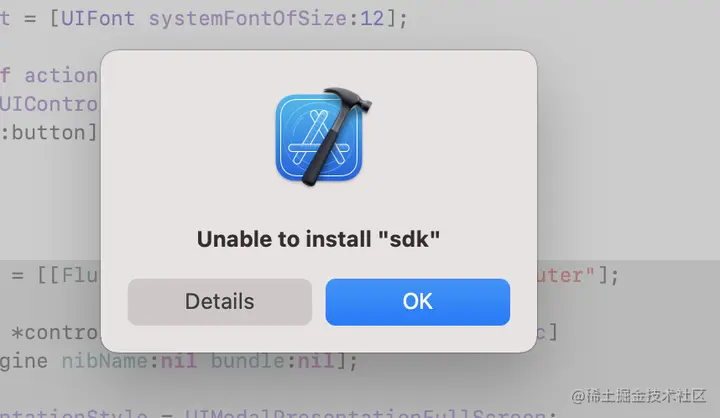The image size is (720, 418).
Task: Click the 'ntationStyle' property text
Action: point(73,412)
